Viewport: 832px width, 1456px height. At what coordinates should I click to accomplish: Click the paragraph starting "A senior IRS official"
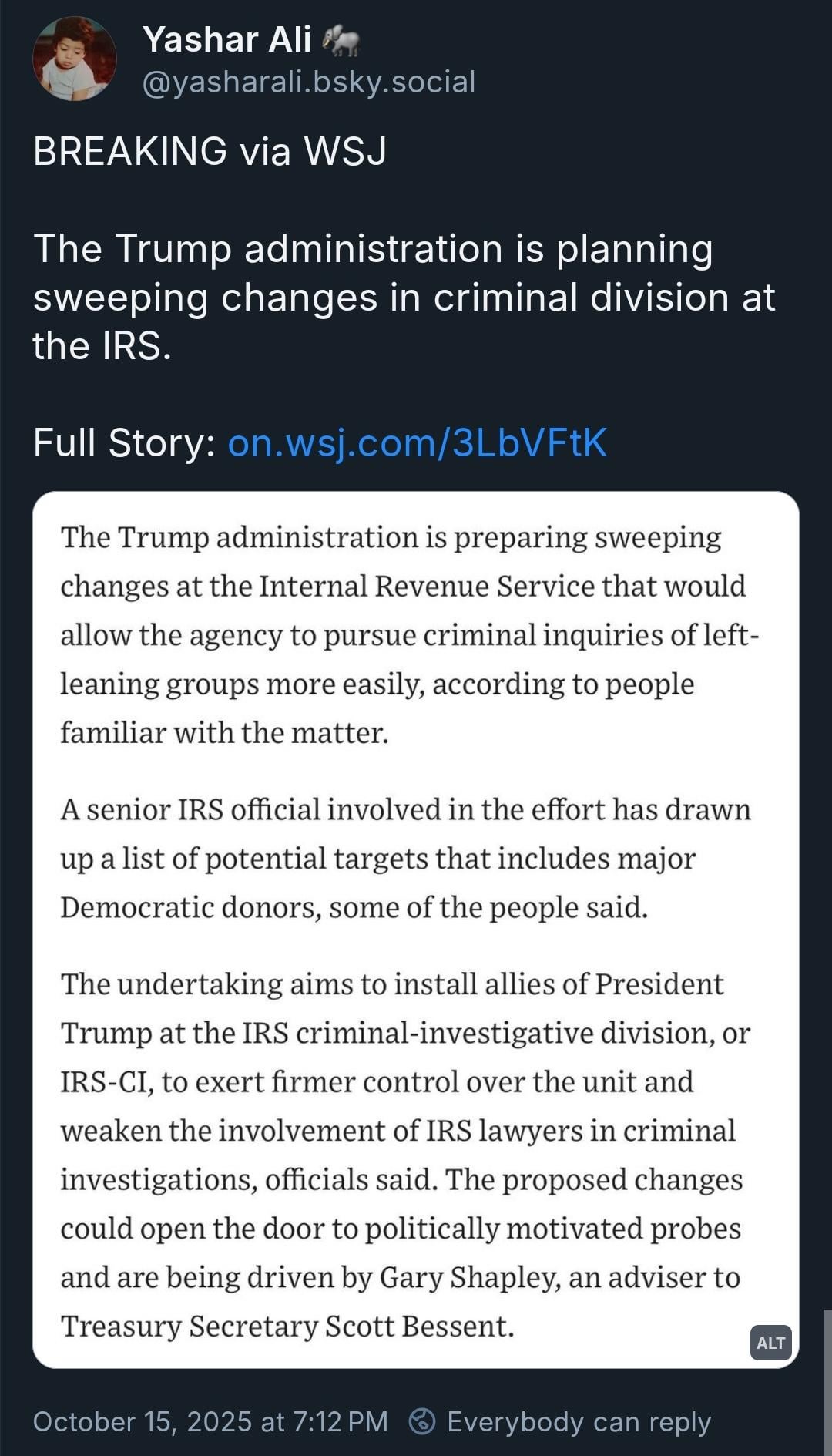(x=405, y=858)
